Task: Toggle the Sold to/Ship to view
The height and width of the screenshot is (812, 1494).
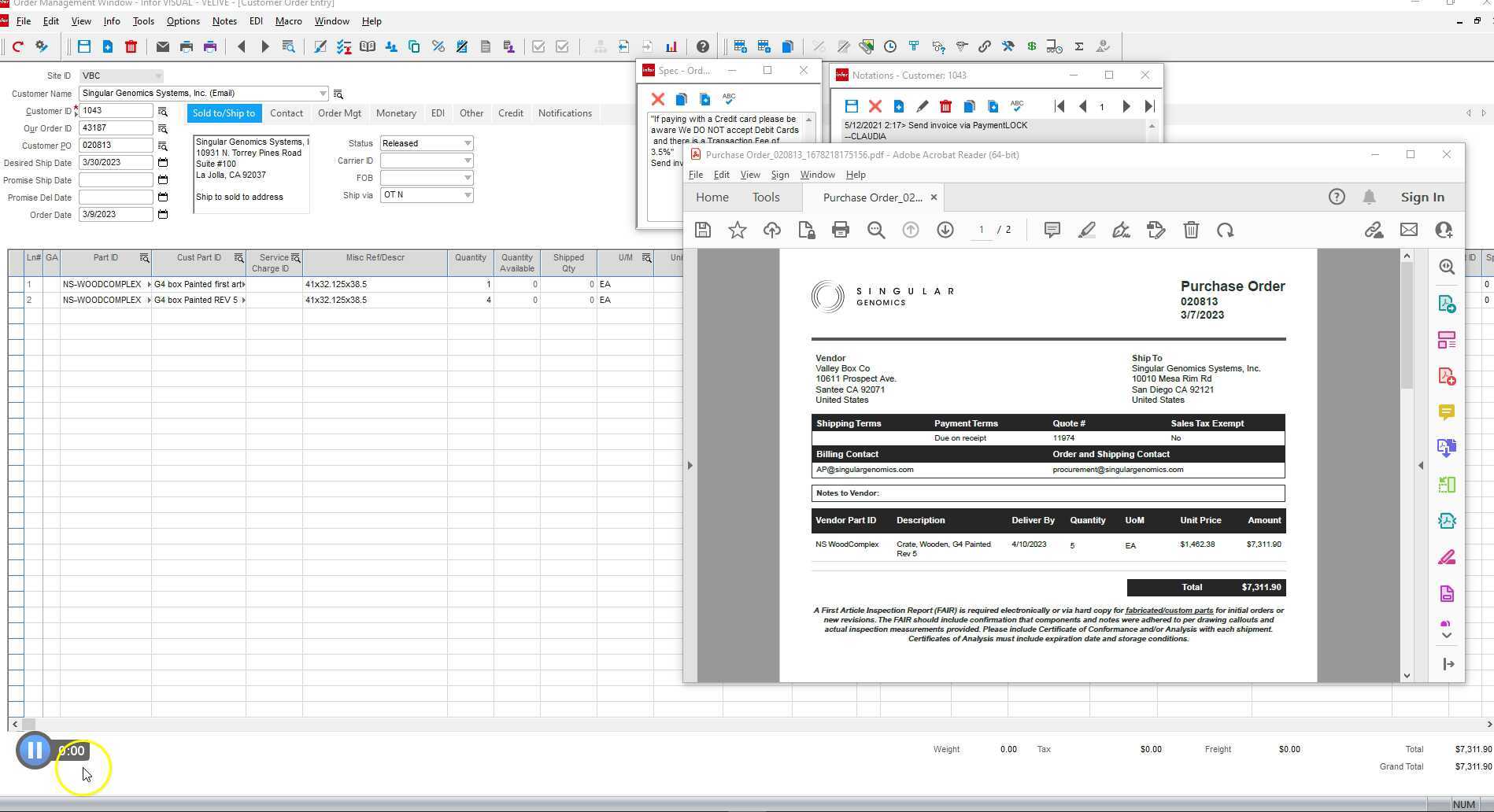Action: (224, 113)
